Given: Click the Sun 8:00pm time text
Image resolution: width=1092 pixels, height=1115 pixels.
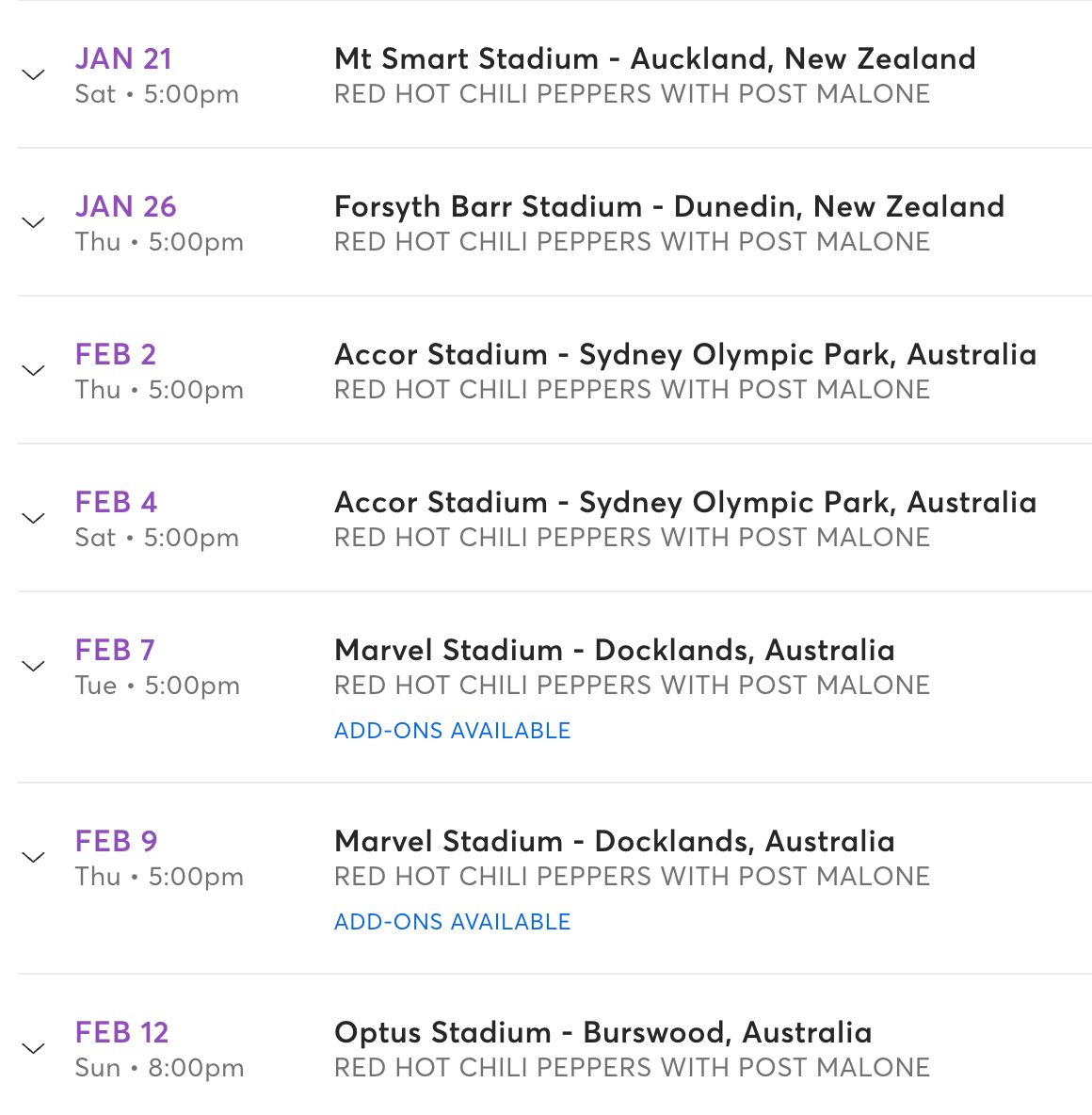Looking at the screenshot, I should 159,1068.
